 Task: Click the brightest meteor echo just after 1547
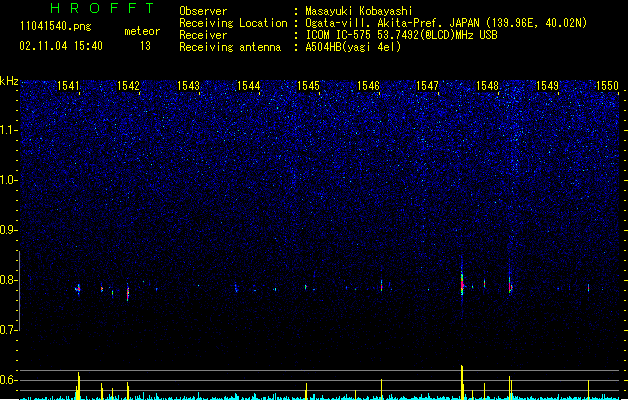[x=462, y=283]
